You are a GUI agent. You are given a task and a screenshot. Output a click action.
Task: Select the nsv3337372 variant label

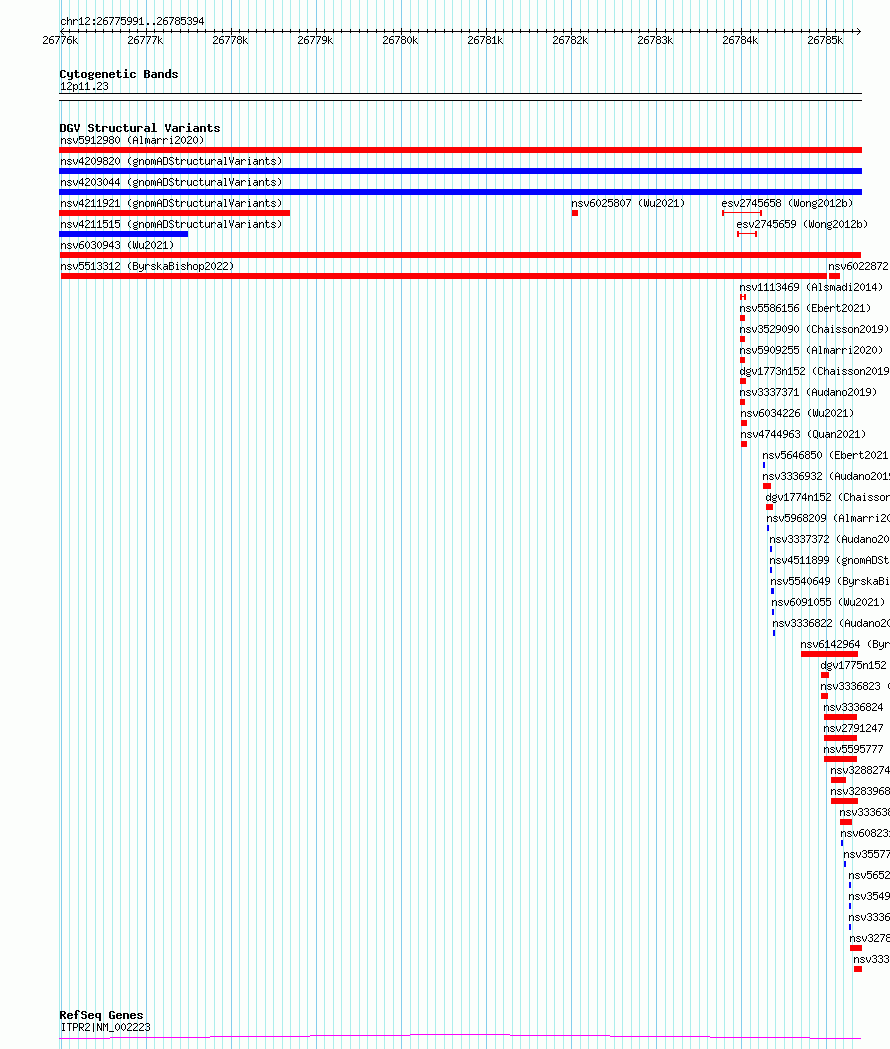[829, 539]
